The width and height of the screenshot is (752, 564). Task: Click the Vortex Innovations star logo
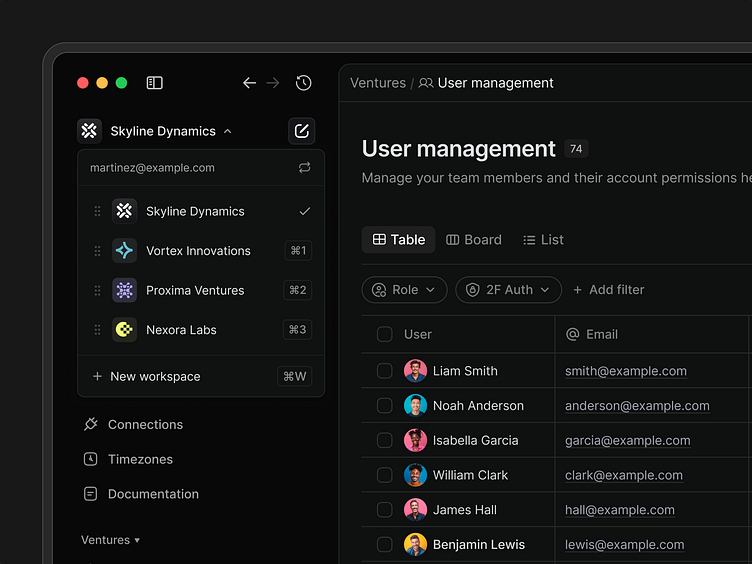point(124,250)
